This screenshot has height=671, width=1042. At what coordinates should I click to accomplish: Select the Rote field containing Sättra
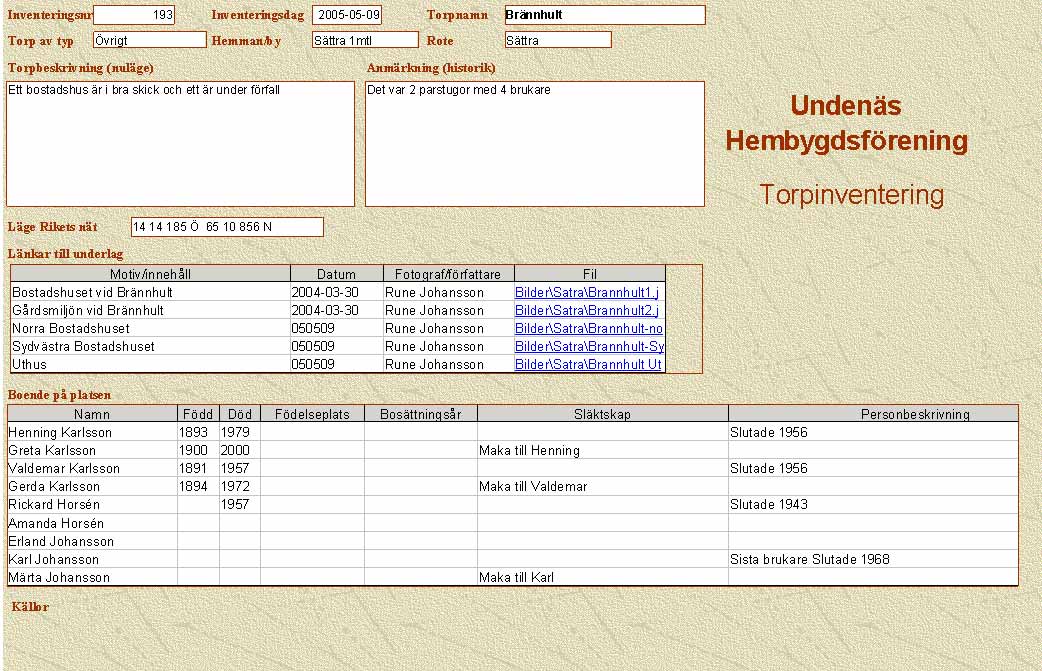pos(557,40)
